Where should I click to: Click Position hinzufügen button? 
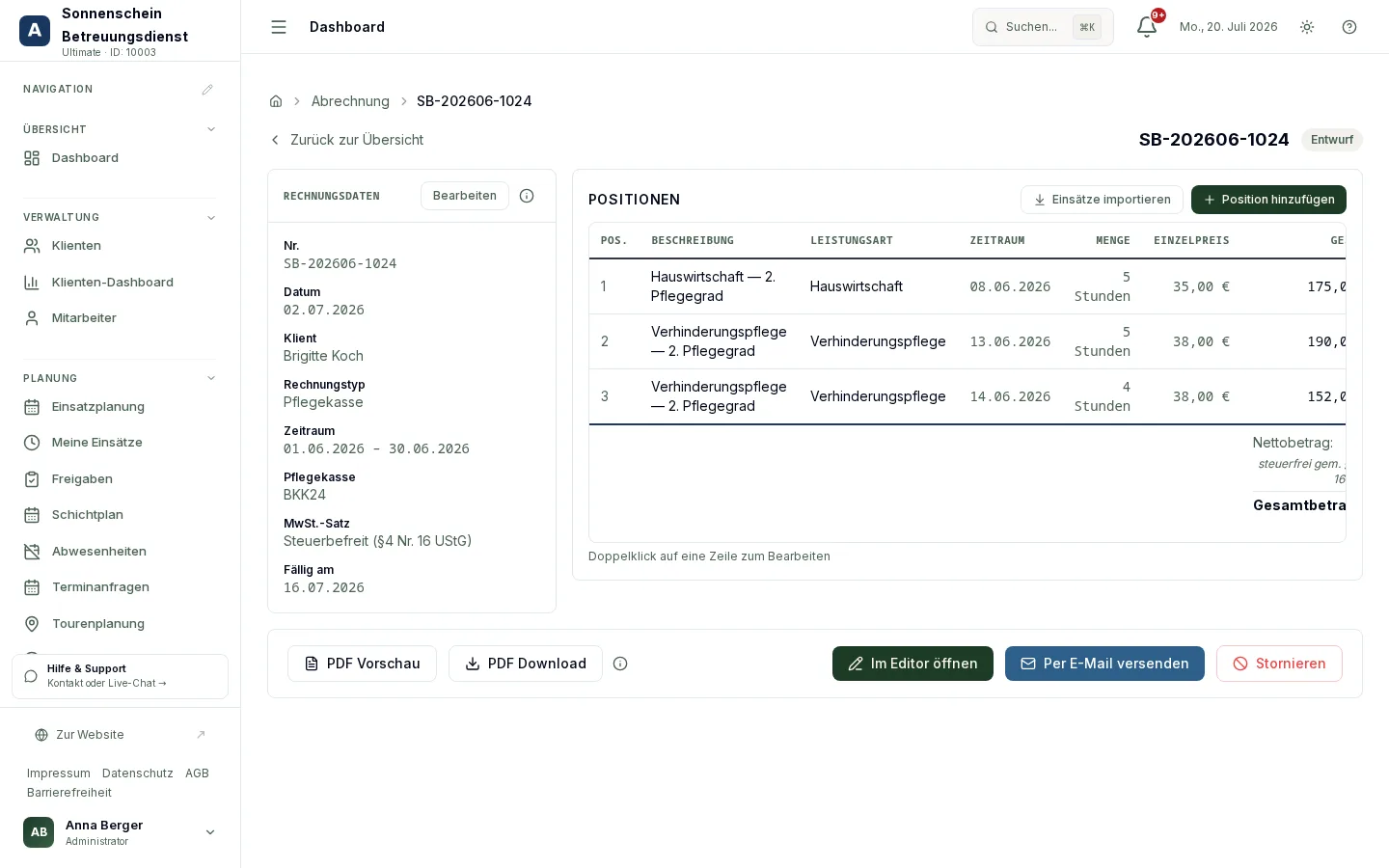pyautogui.click(x=1268, y=200)
